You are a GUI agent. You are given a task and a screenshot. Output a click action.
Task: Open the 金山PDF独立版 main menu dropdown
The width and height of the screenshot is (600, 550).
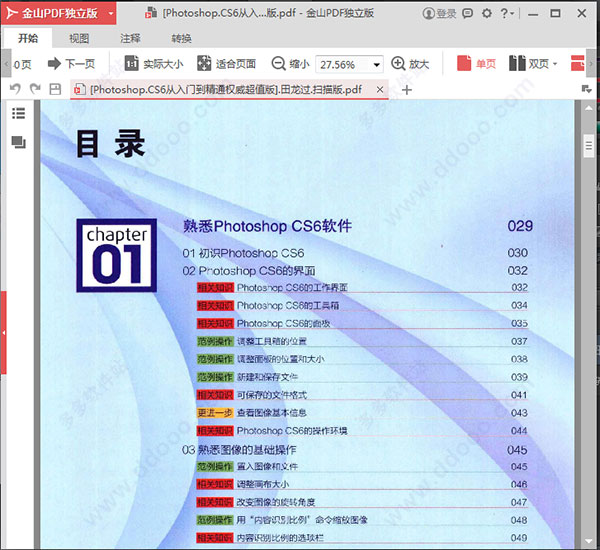[111, 14]
